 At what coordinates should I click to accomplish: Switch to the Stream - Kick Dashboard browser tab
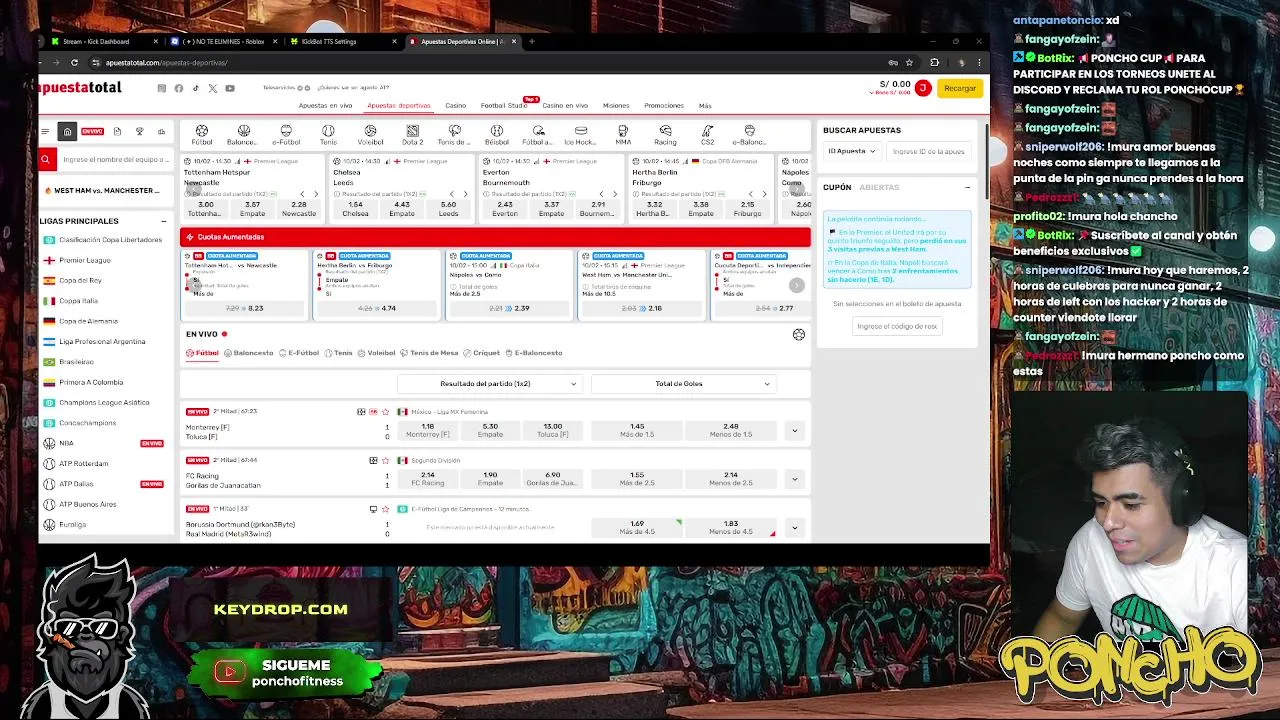coord(105,42)
